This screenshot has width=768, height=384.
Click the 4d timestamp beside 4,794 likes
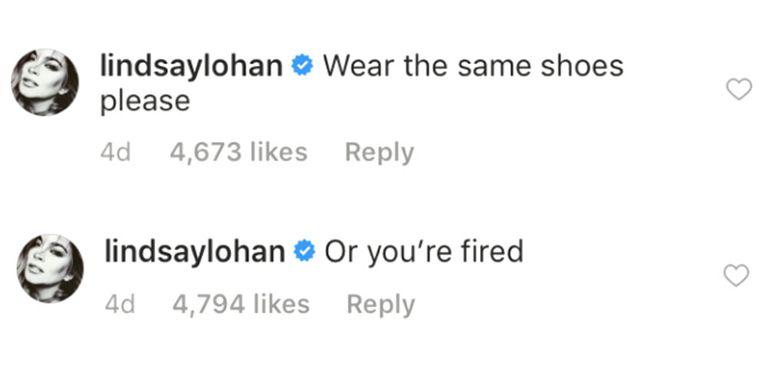120,305
